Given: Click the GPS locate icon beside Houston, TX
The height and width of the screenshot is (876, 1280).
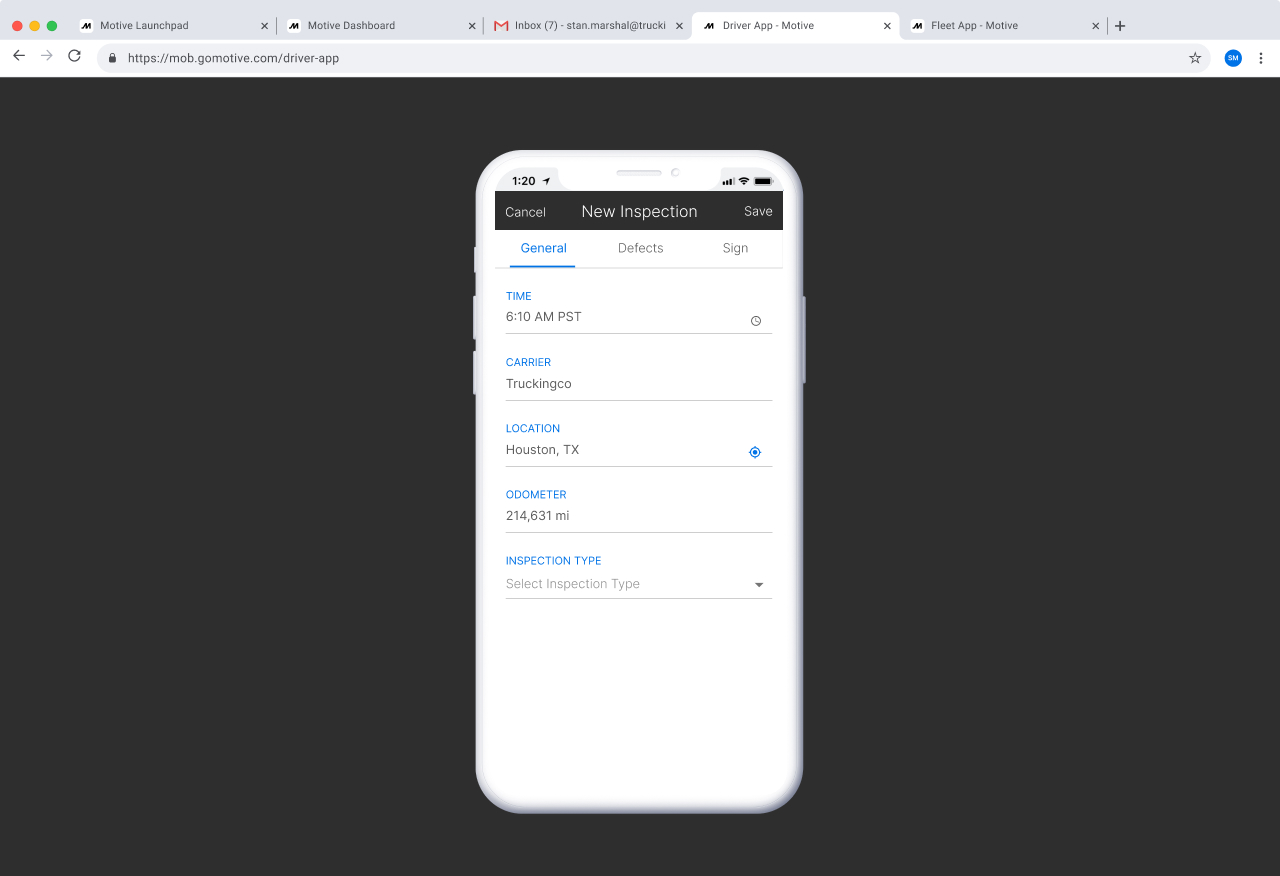Looking at the screenshot, I should (x=755, y=452).
